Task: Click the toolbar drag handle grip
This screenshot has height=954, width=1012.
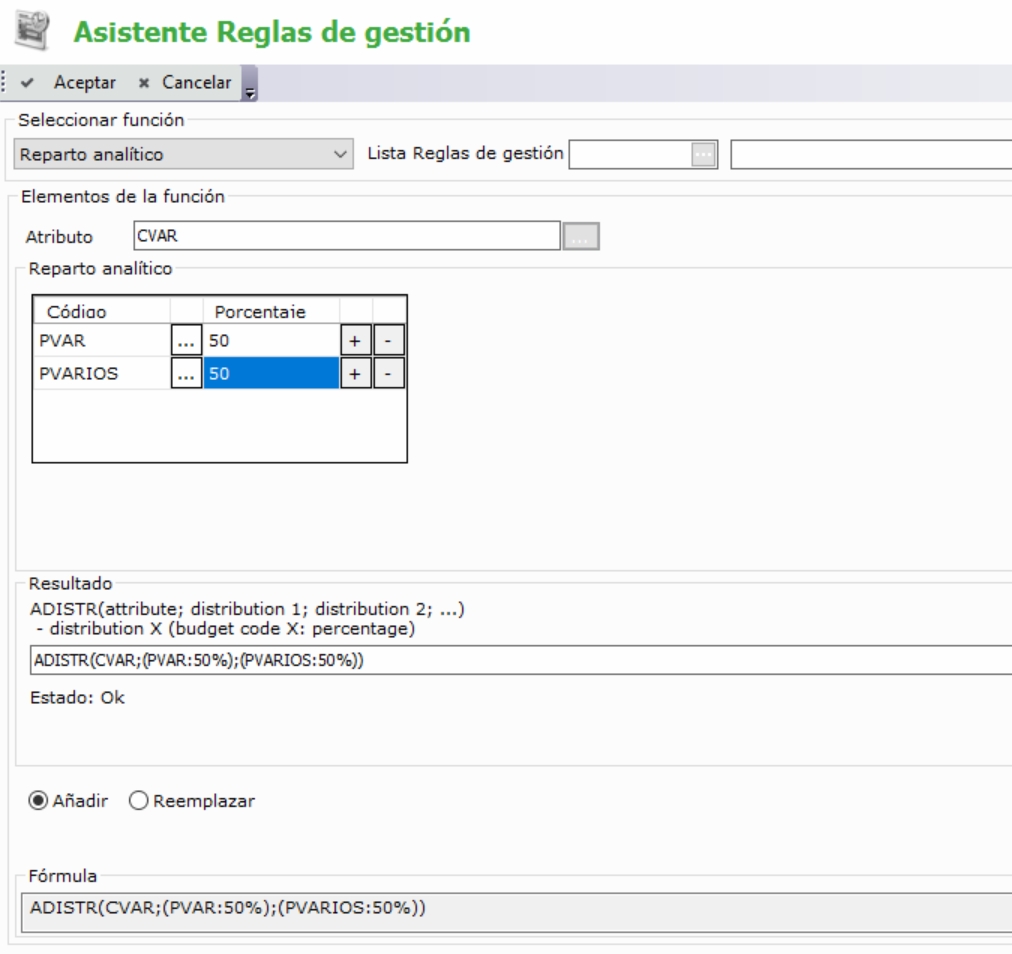Action: pos(5,82)
